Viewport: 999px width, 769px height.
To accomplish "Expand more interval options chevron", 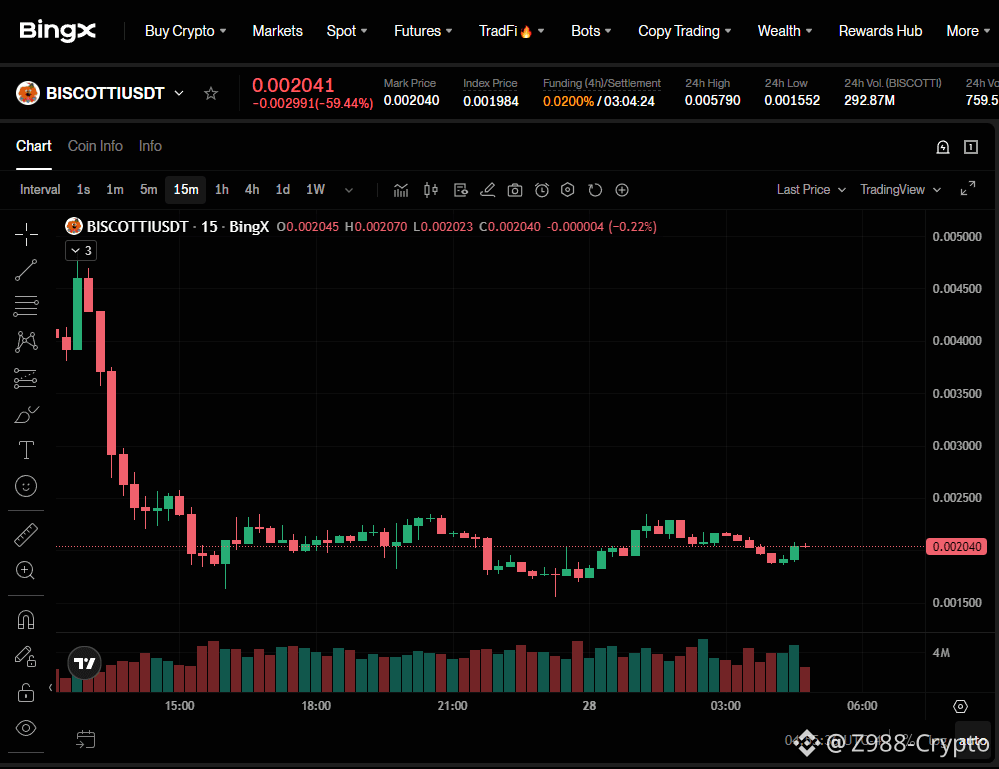I will tap(349, 190).
